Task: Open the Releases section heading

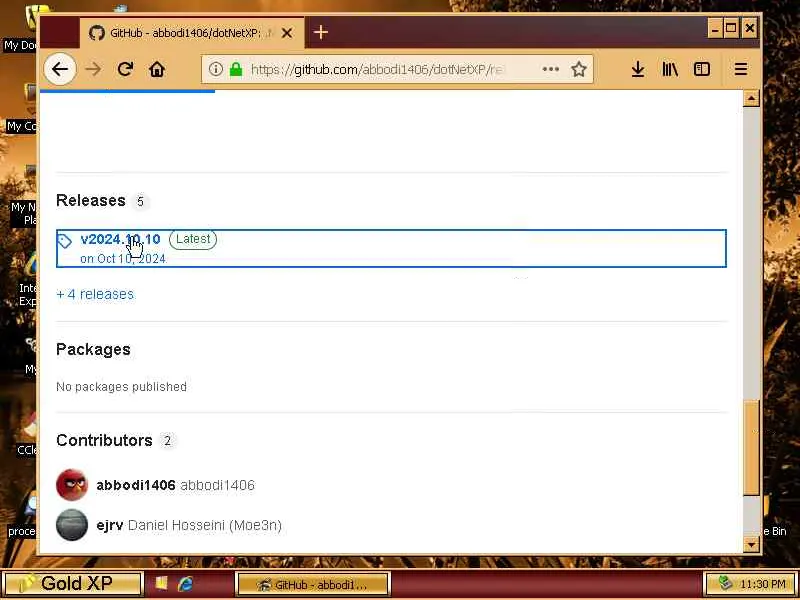Action: 91,200
